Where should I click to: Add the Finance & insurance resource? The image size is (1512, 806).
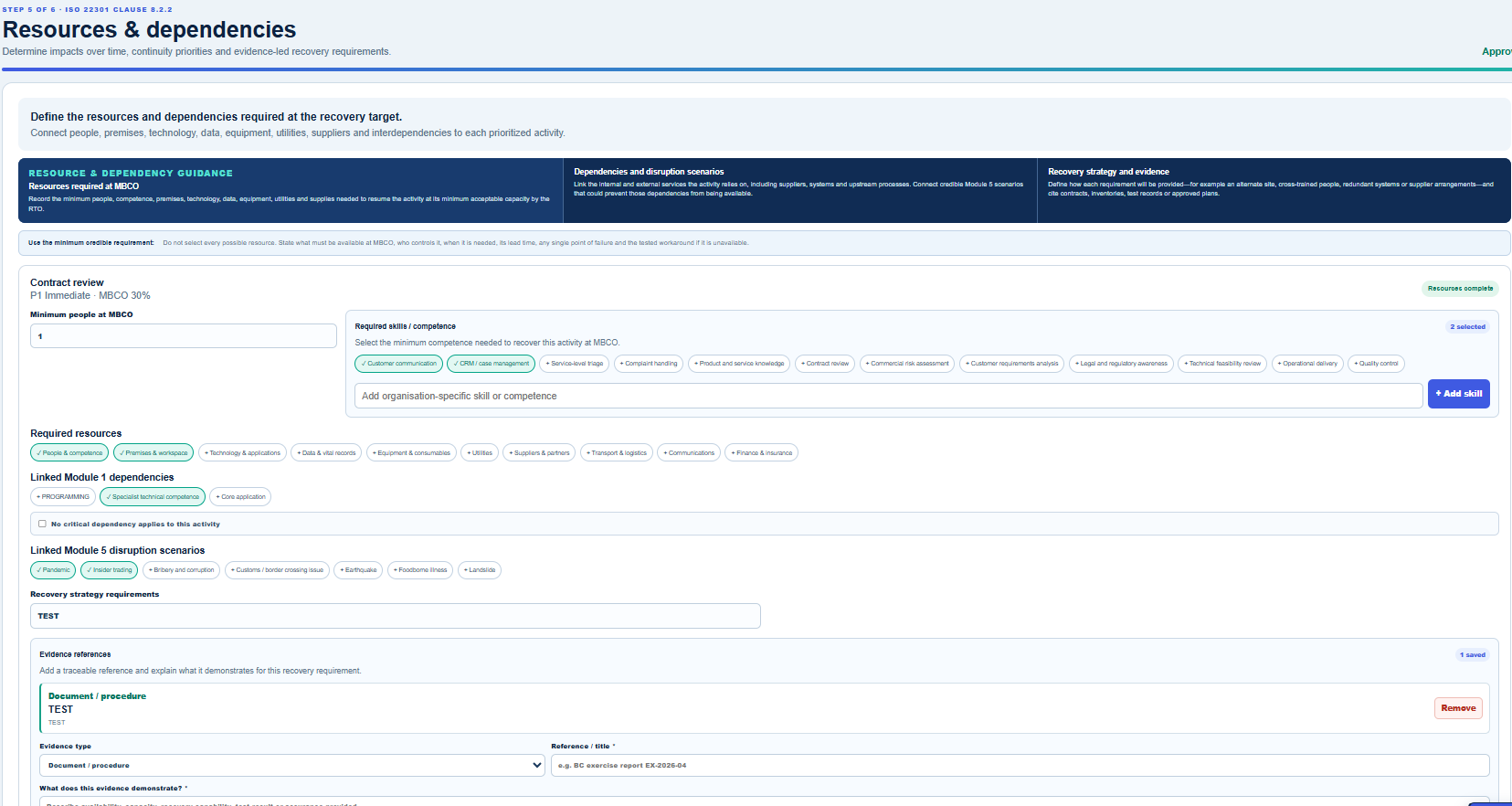pos(762,453)
